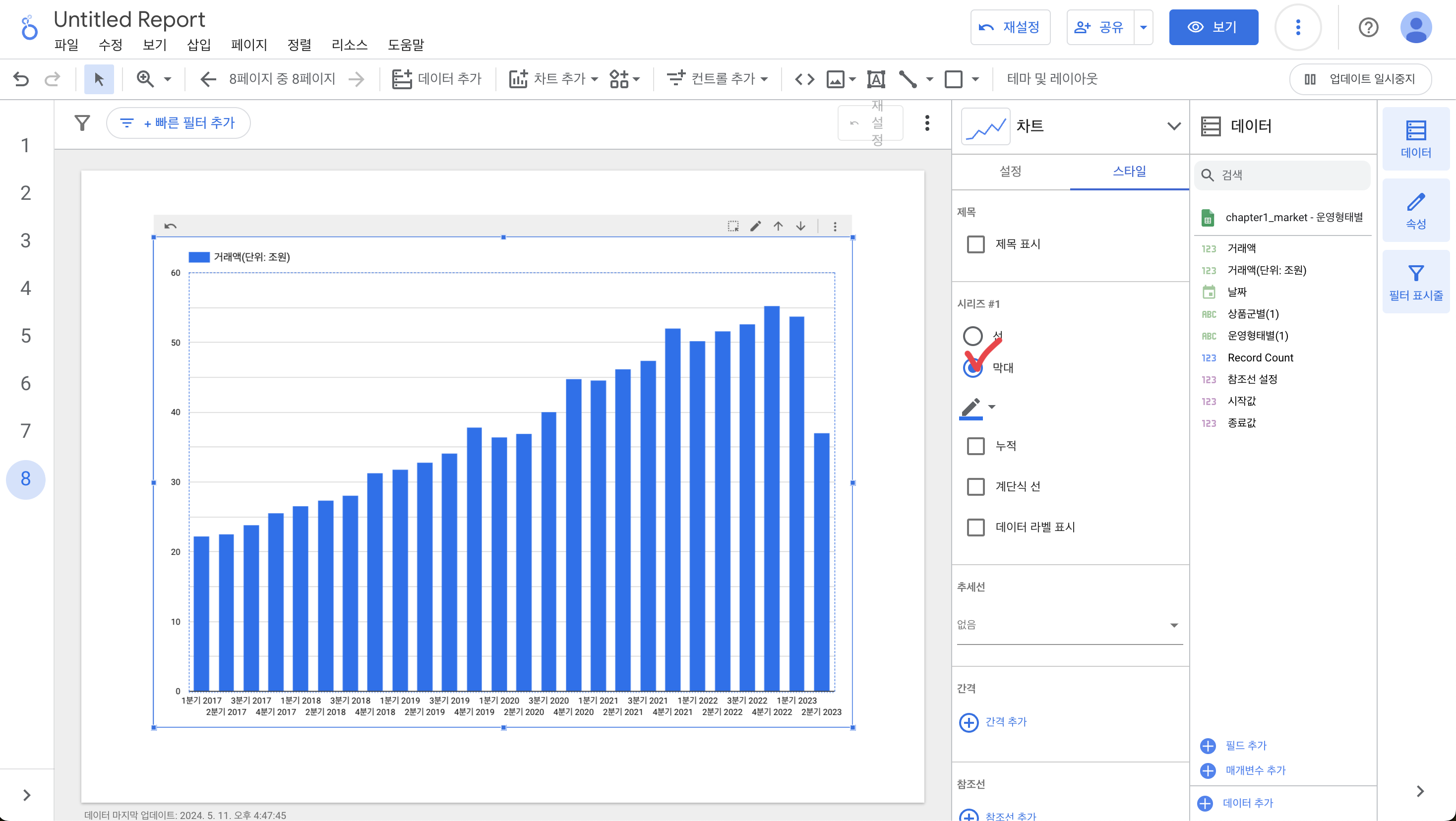
Task: Click the pencil edit icon on chart header
Action: [x=755, y=226]
